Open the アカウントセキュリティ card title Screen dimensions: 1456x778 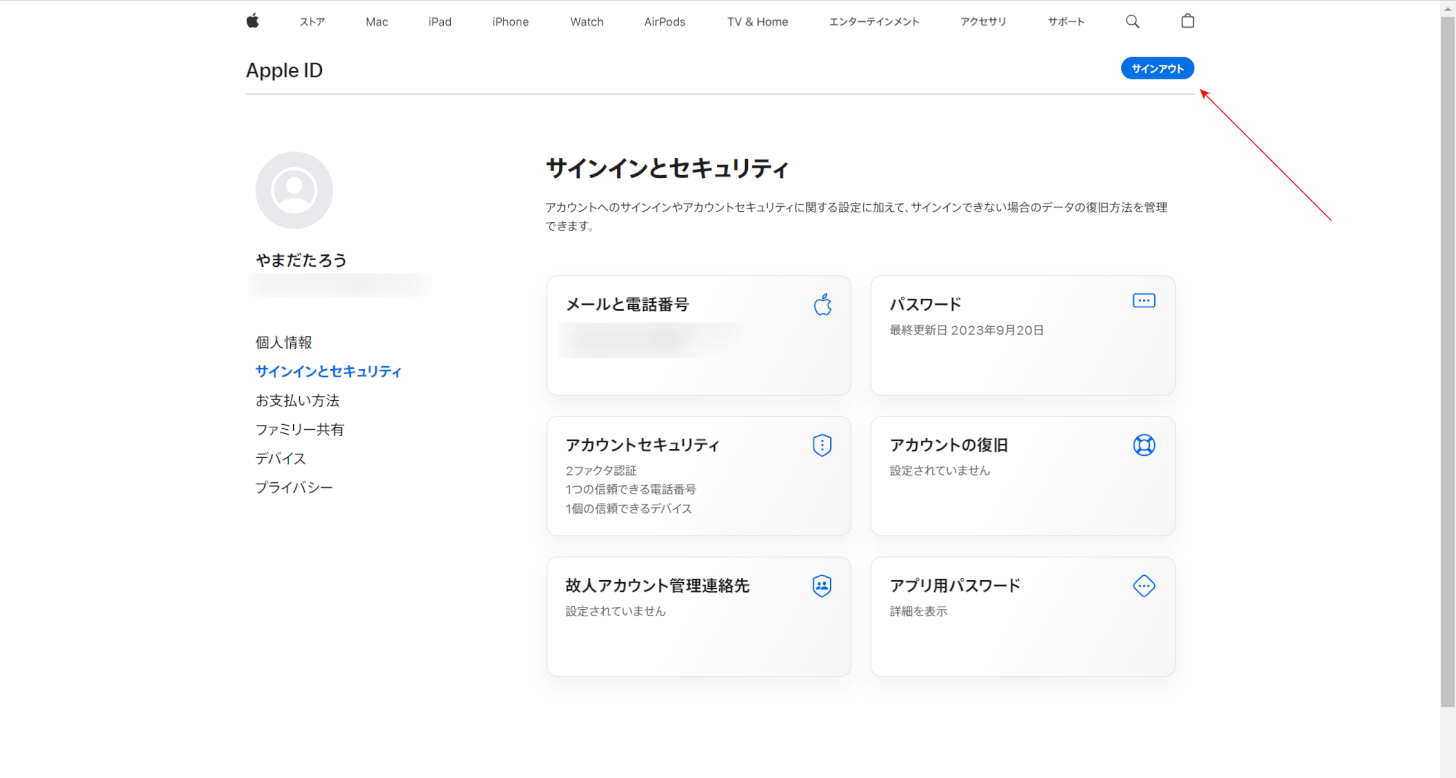643,445
